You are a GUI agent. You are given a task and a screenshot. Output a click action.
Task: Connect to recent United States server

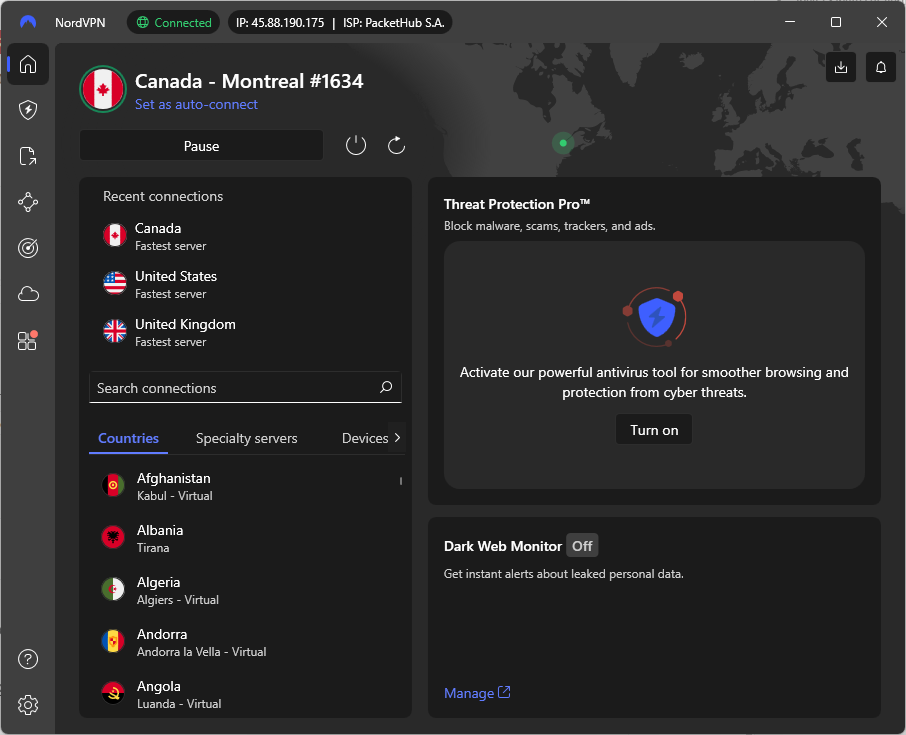tap(246, 284)
